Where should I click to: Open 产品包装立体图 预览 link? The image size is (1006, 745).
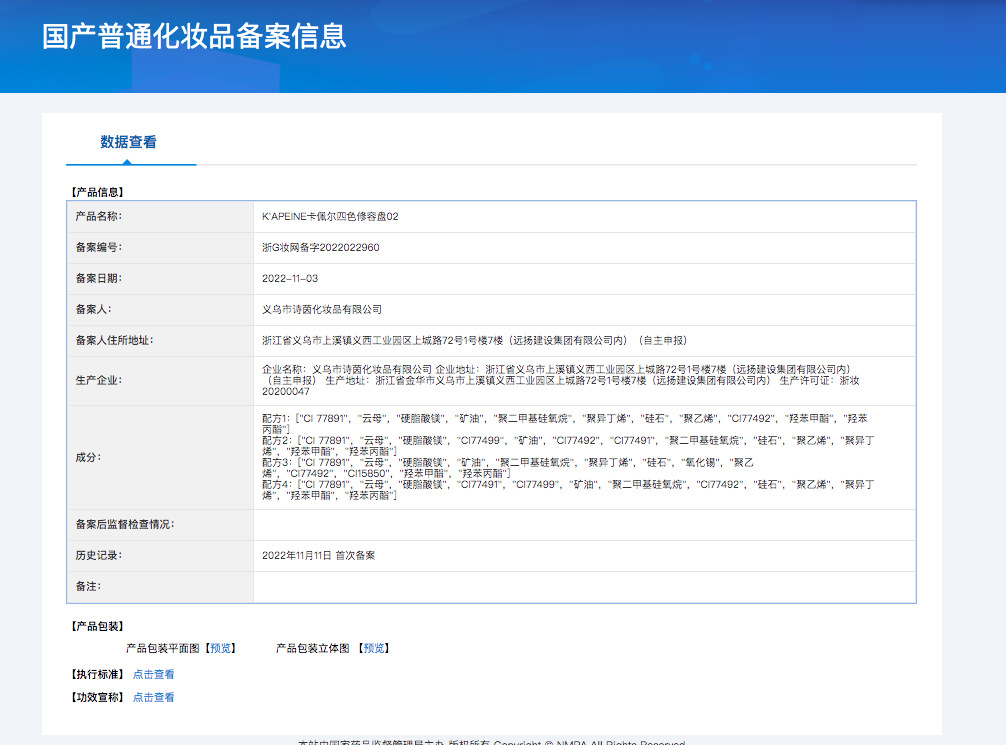click(374, 648)
